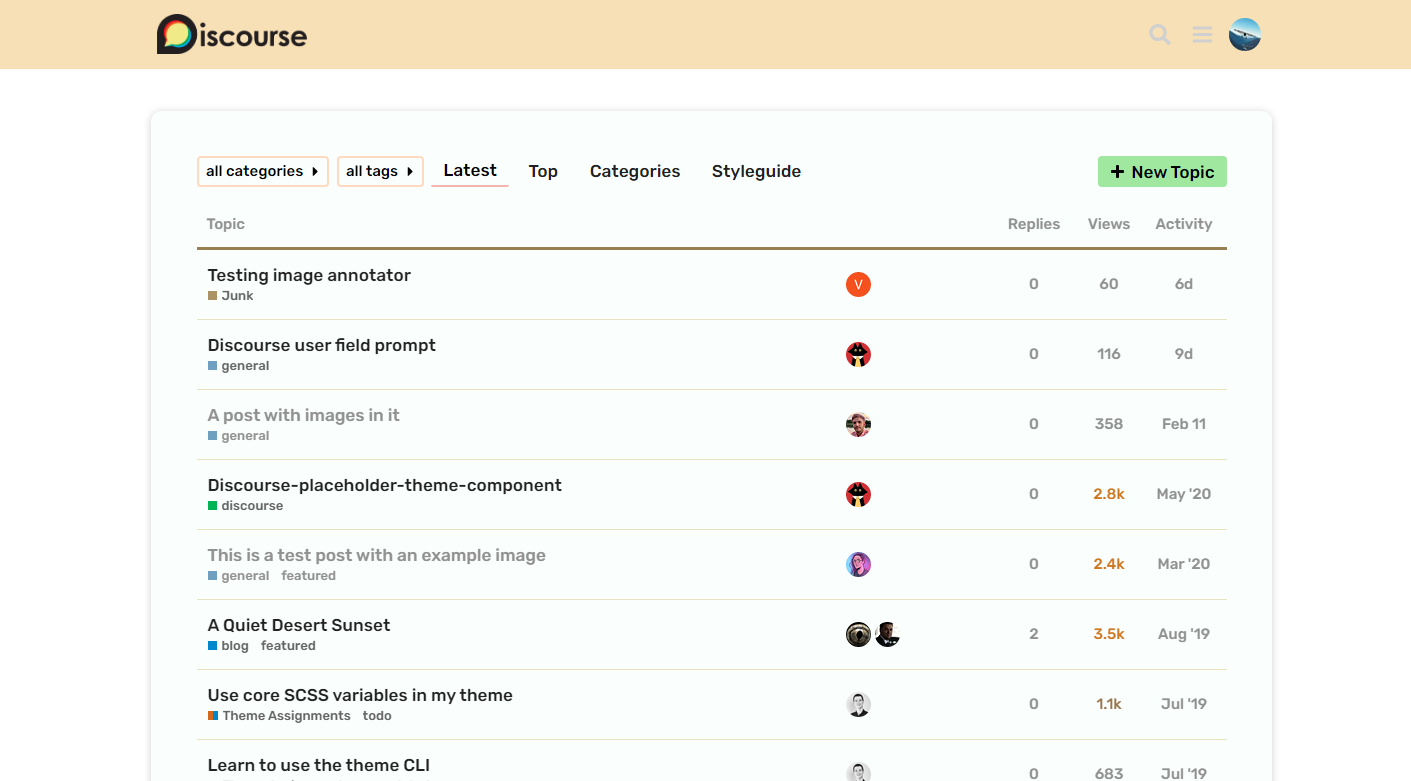This screenshot has width=1411, height=781.
Task: Click the 2.8k views count
Action: pyautogui.click(x=1109, y=494)
